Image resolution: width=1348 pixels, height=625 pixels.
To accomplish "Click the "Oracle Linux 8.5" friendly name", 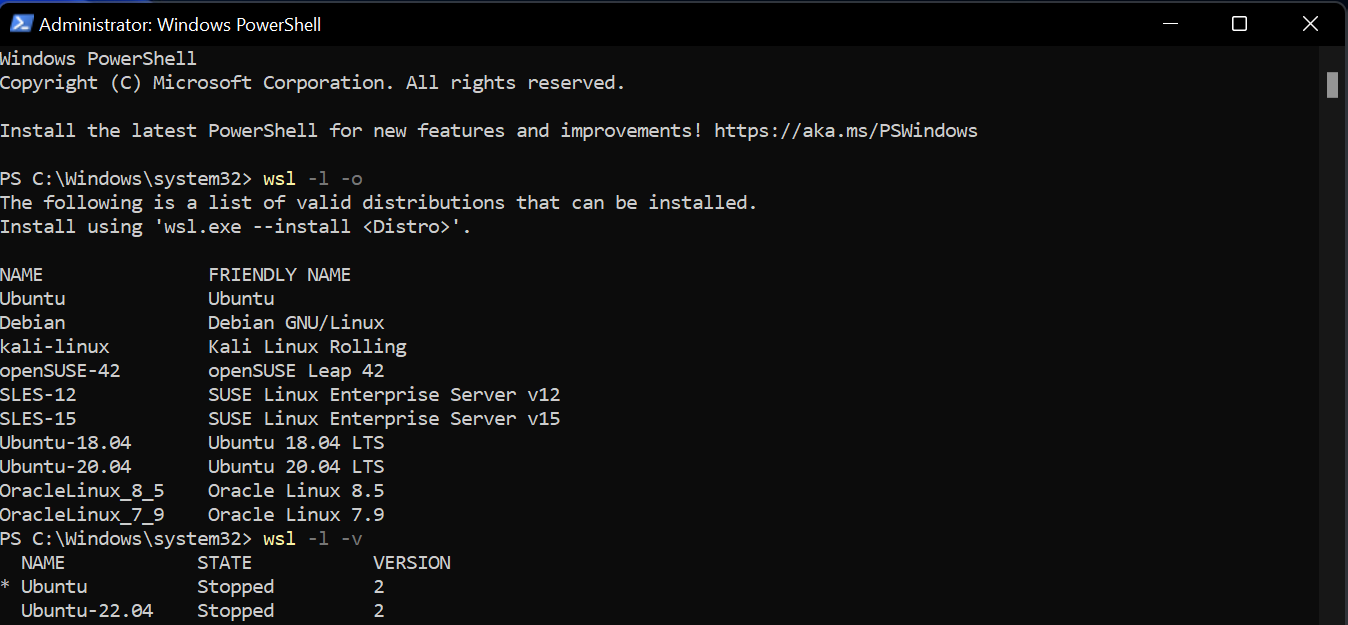I will pos(296,491).
